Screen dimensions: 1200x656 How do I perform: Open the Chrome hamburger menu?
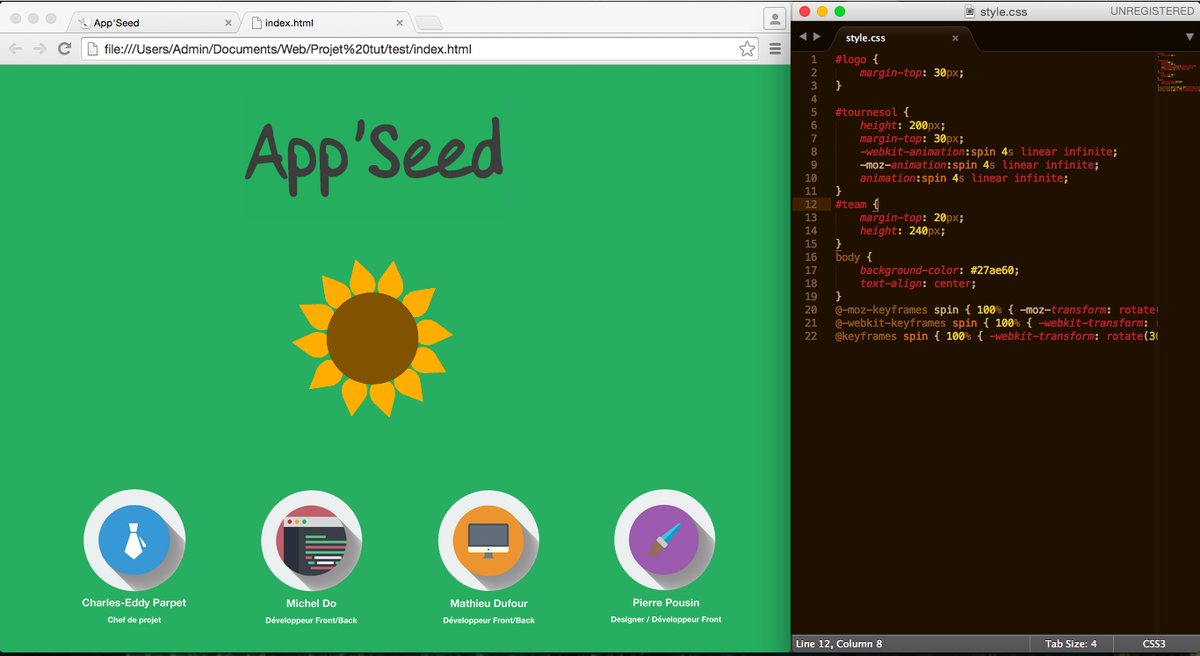(775, 49)
